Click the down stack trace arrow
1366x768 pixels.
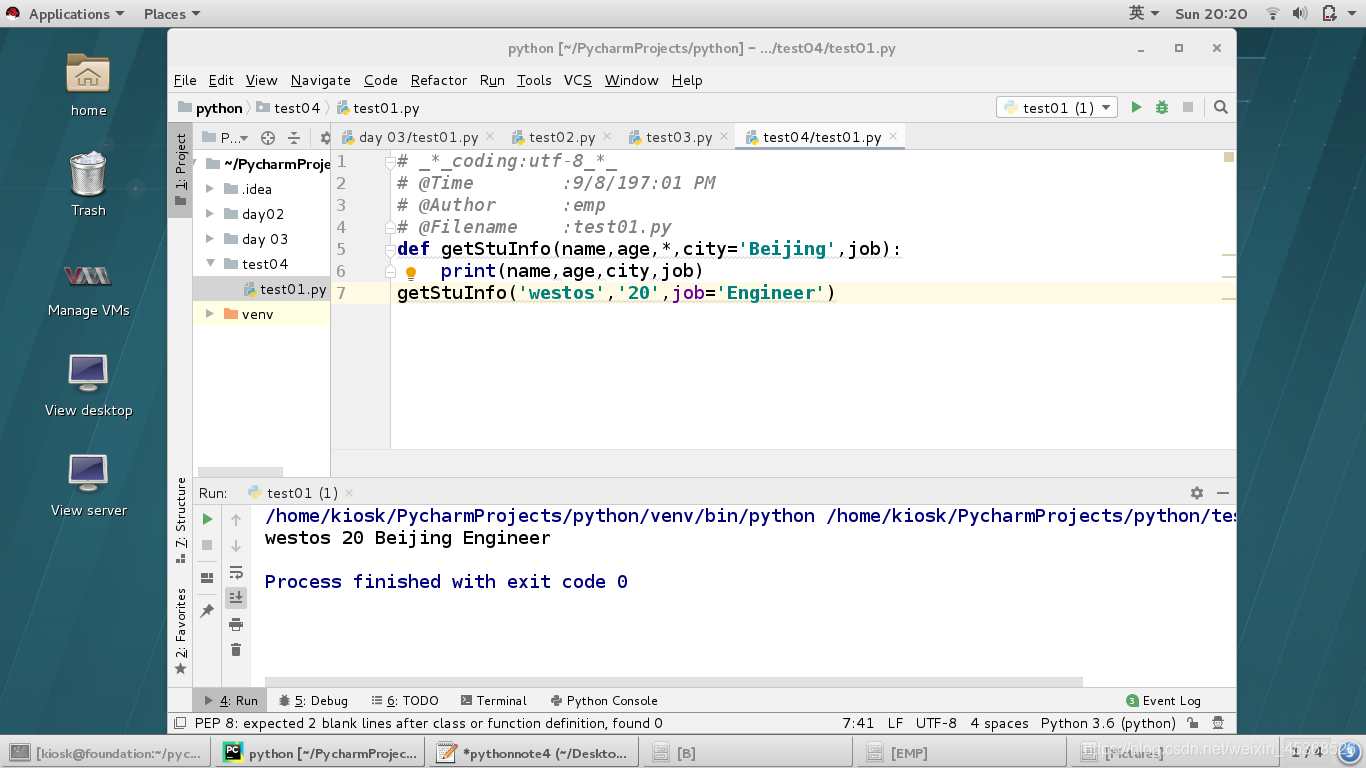tap(236, 545)
